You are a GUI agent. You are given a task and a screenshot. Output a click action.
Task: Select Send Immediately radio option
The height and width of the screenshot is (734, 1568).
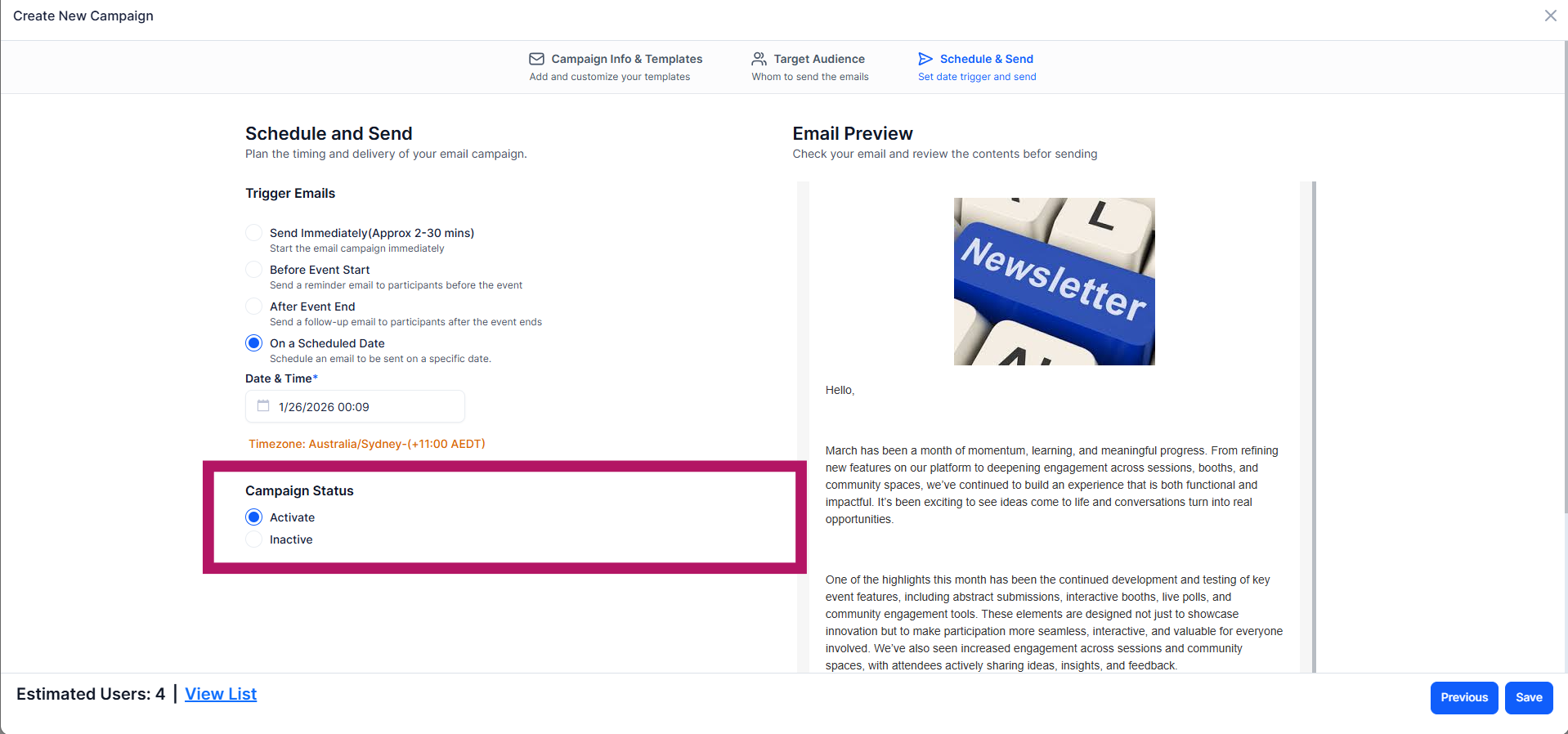254,233
